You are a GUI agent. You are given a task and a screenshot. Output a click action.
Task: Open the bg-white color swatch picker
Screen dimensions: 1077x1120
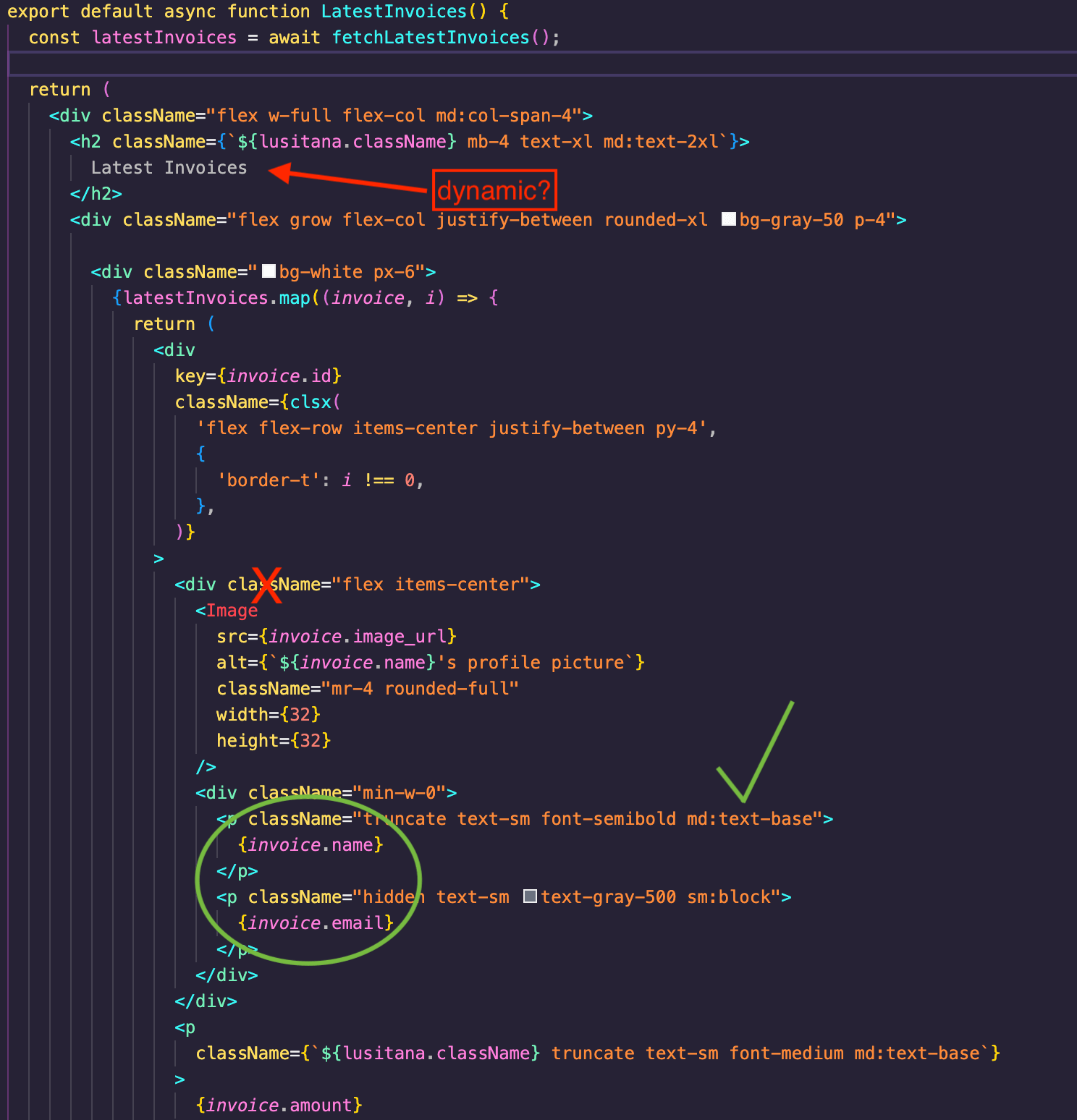coord(269,271)
